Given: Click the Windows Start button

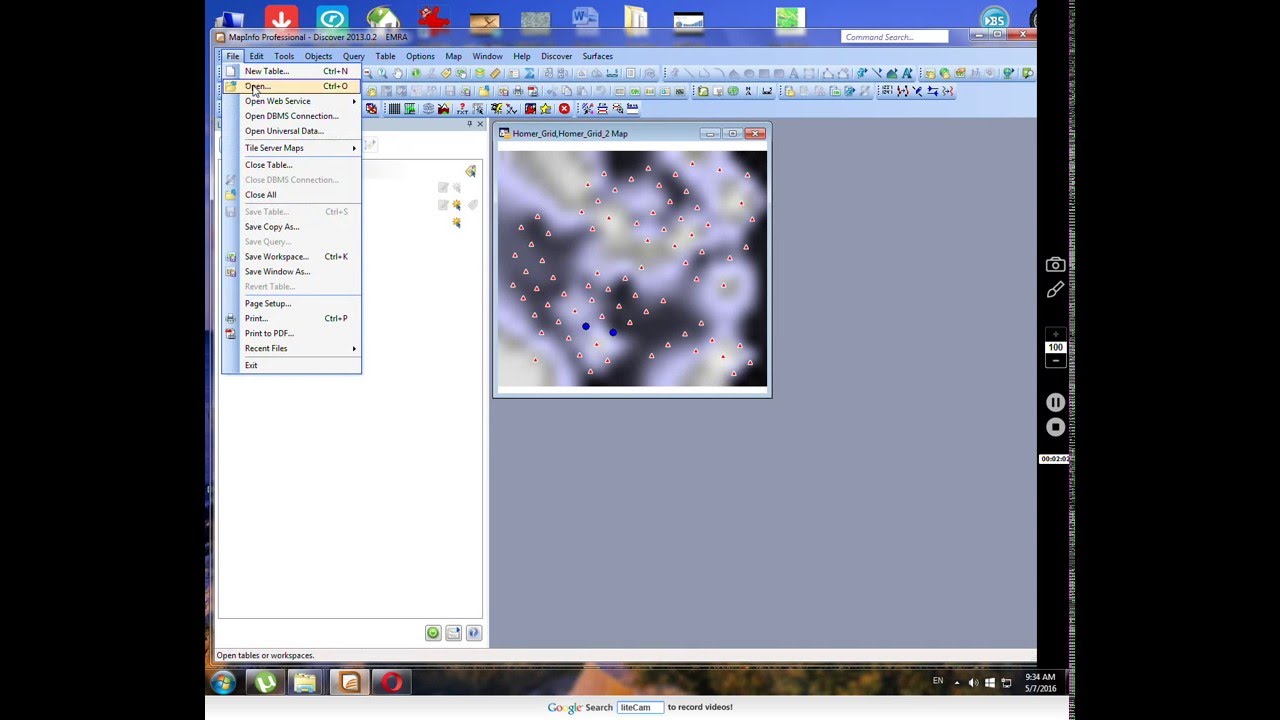Looking at the screenshot, I should [223, 683].
